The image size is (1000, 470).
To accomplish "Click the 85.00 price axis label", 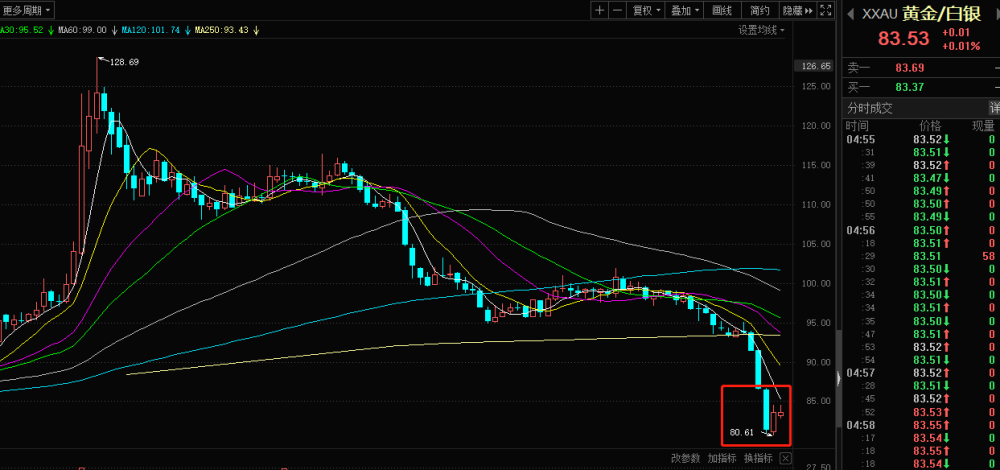I will click(819, 401).
